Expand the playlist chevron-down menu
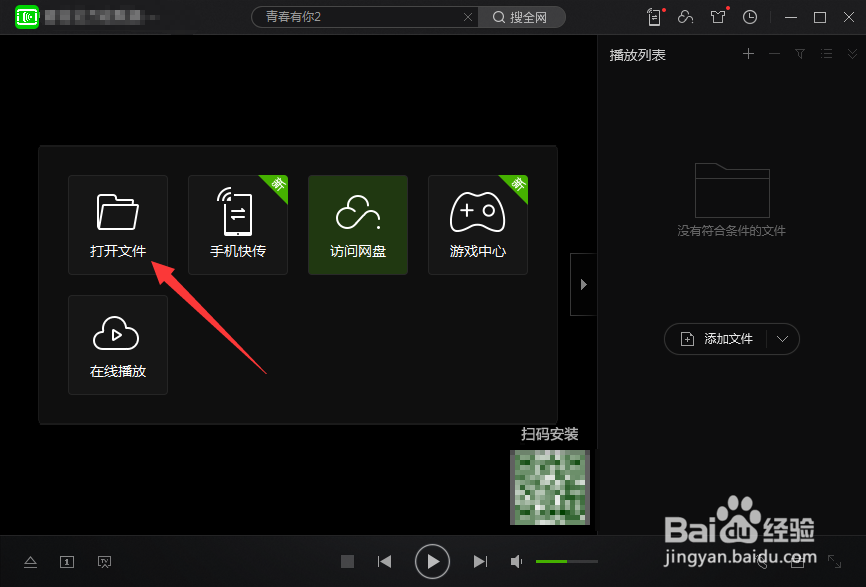 coord(852,54)
